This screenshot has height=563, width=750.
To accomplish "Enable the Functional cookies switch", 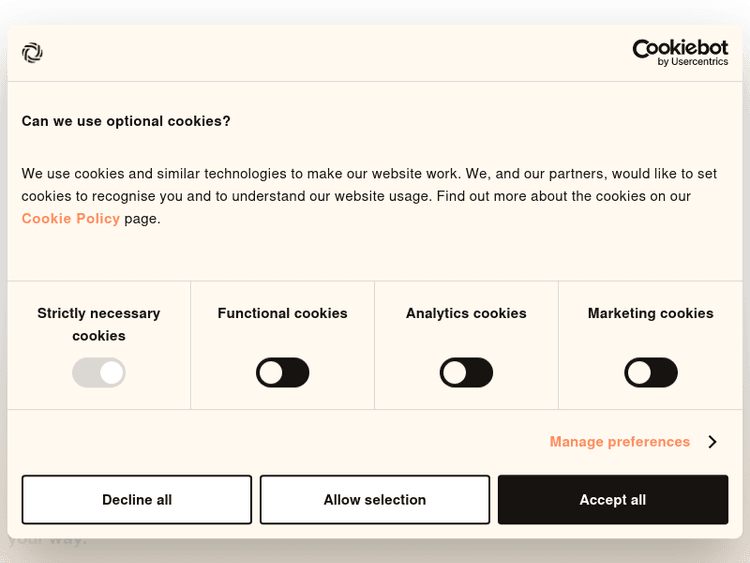I will [x=283, y=373].
